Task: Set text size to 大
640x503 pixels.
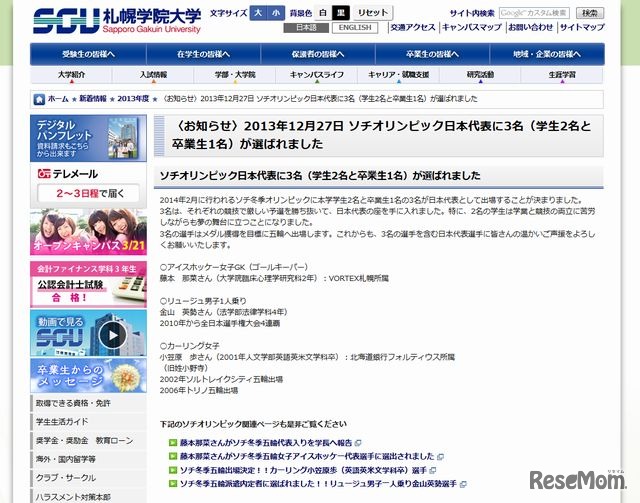Action: tap(258, 13)
